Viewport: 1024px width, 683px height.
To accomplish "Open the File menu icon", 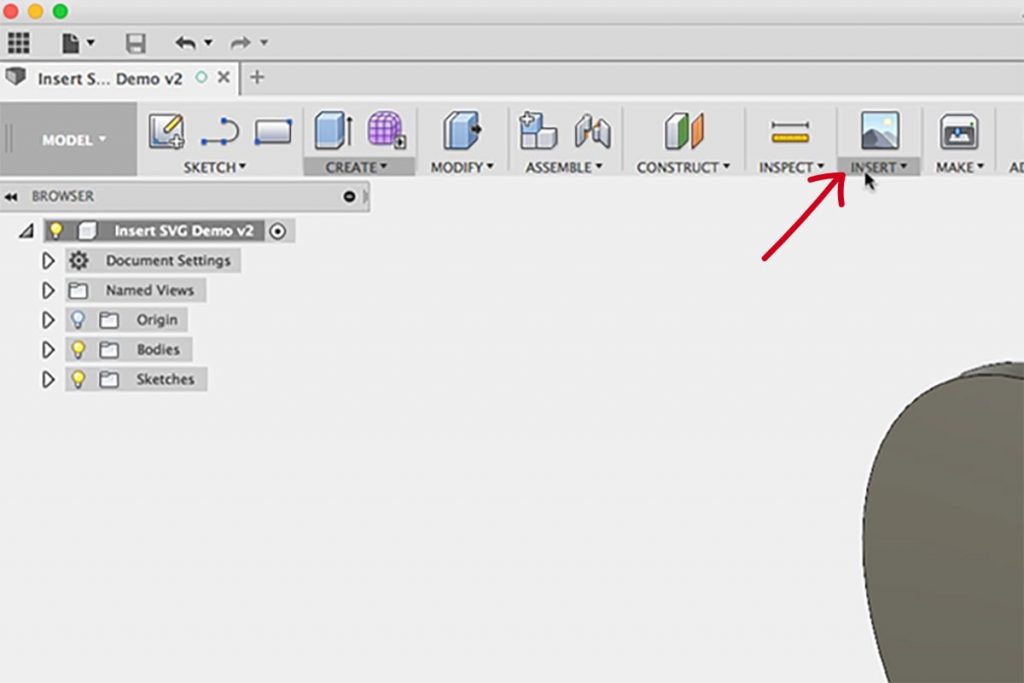I will click(x=72, y=42).
